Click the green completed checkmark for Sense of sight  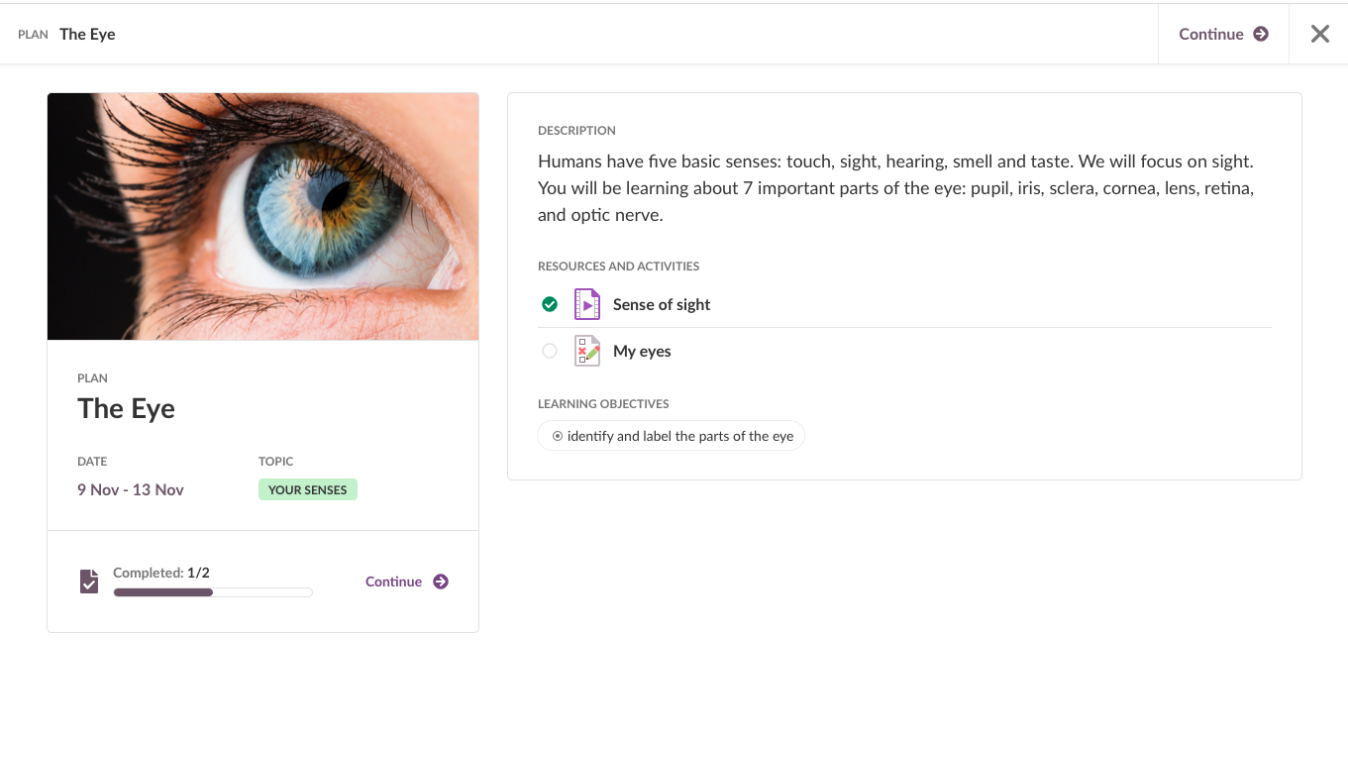(549, 304)
